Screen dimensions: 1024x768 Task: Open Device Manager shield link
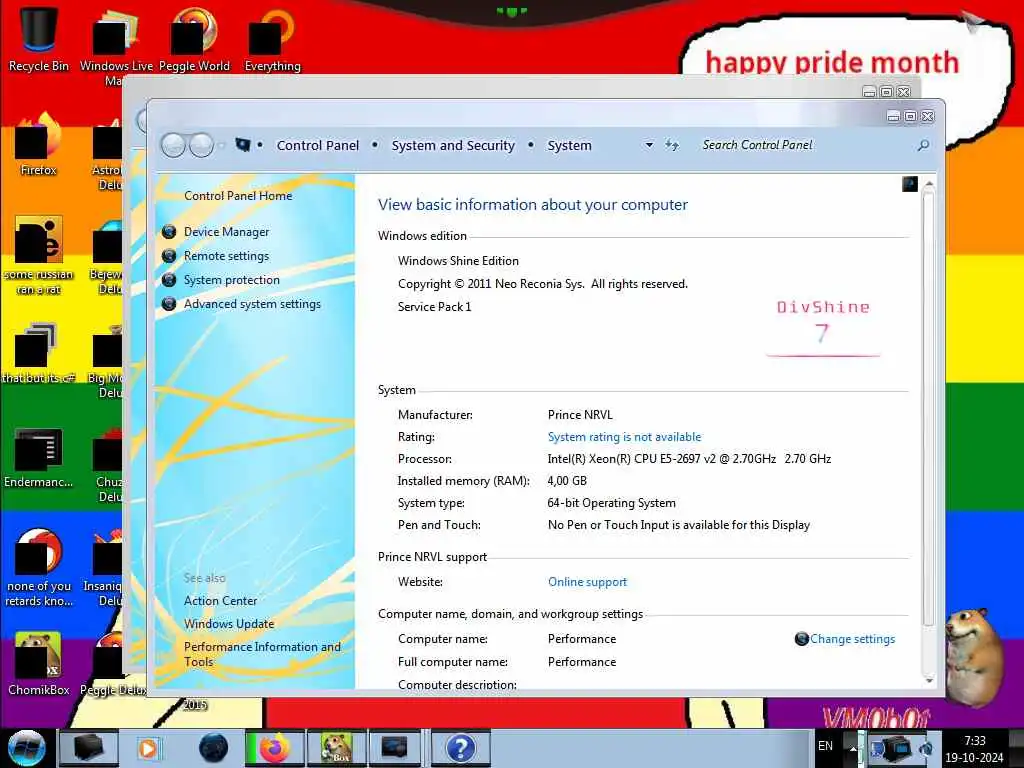(226, 232)
